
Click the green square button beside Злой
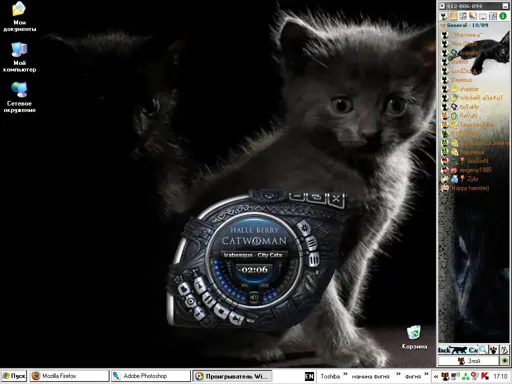(504, 361)
